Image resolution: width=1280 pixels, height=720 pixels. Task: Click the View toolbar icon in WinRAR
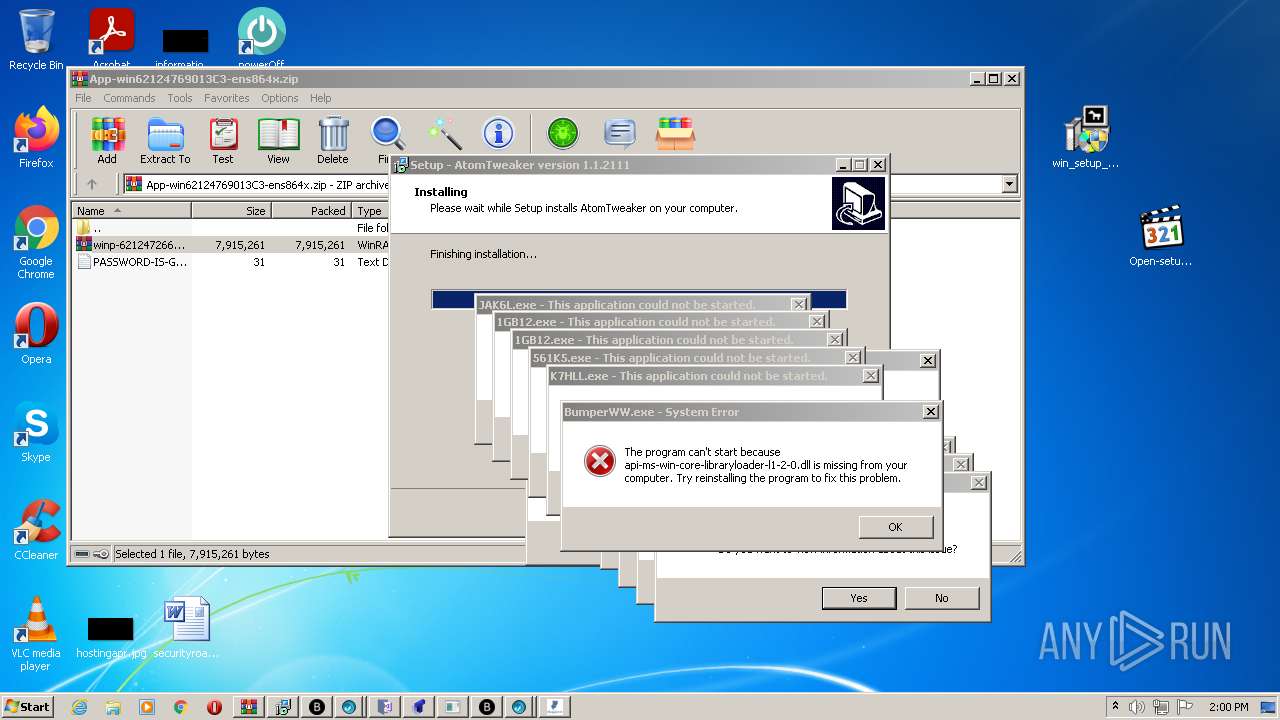[x=278, y=140]
